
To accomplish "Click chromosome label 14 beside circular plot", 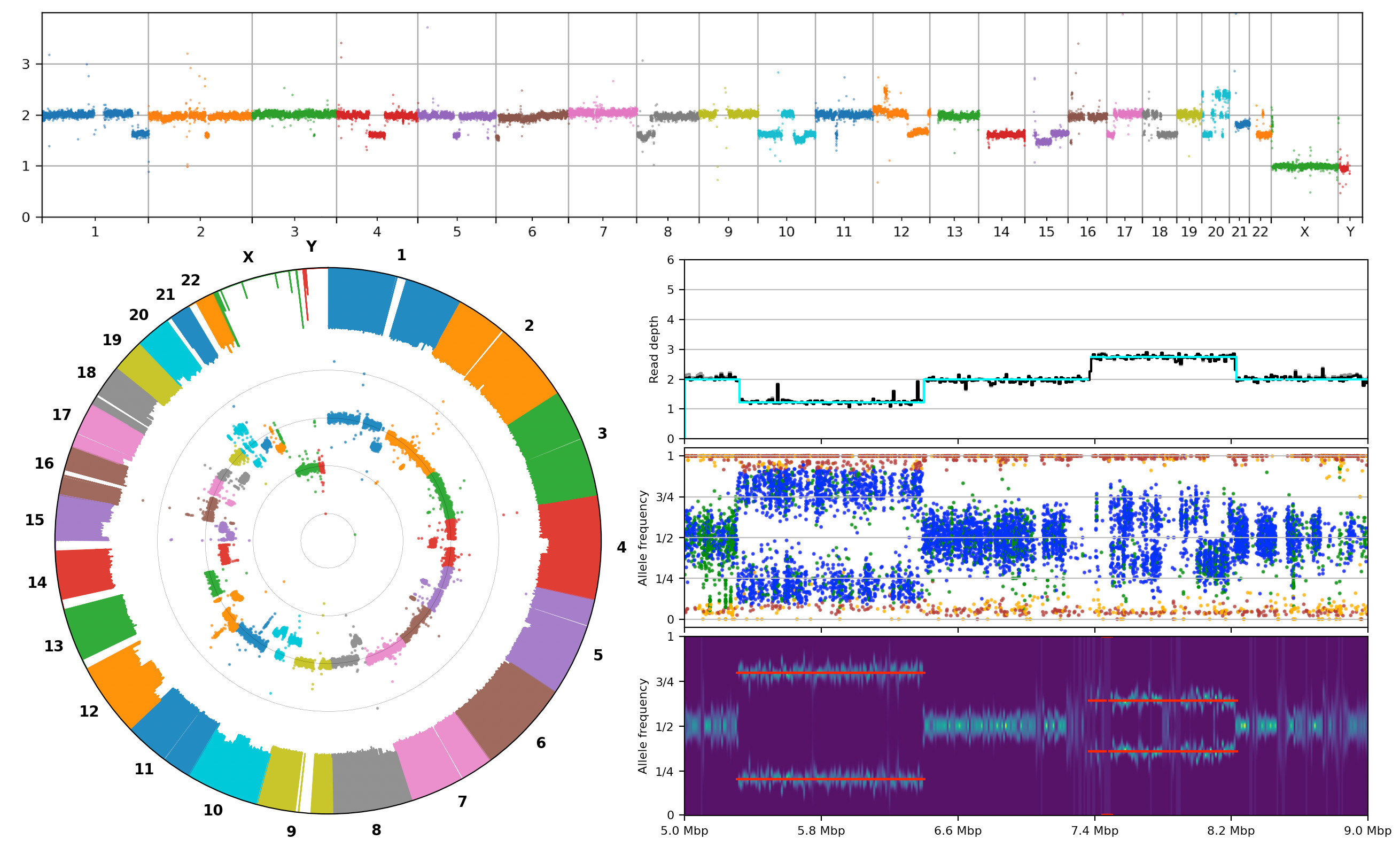I will pyautogui.click(x=37, y=582).
